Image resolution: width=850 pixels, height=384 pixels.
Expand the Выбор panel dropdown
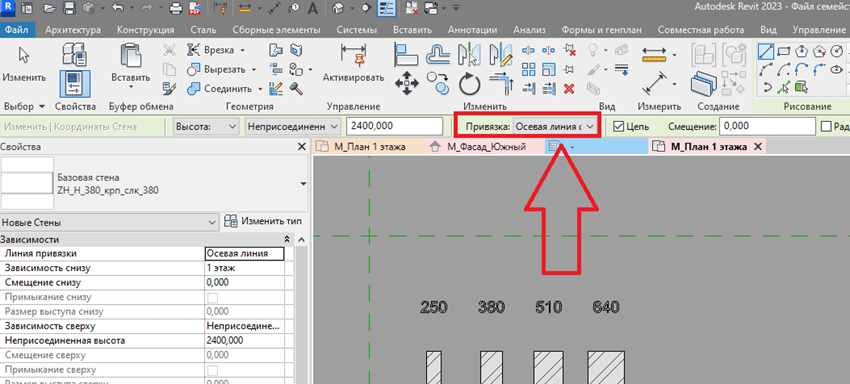click(24, 106)
